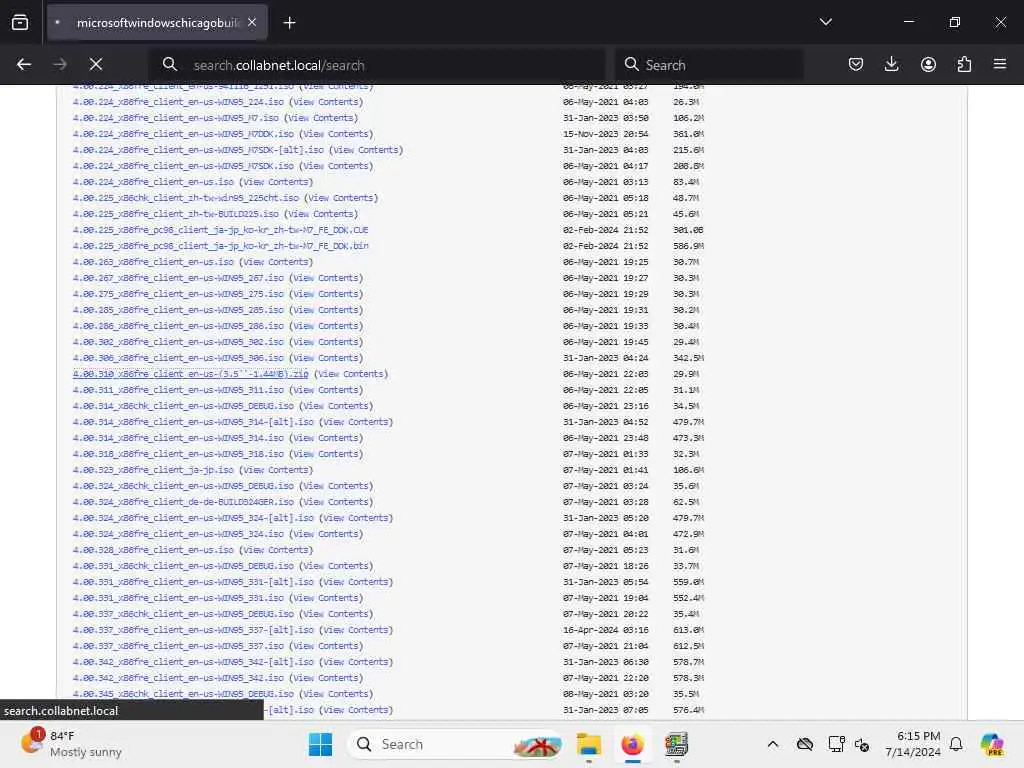Open a new tab with the plus button
This screenshot has width=1024, height=768.
pos(289,23)
